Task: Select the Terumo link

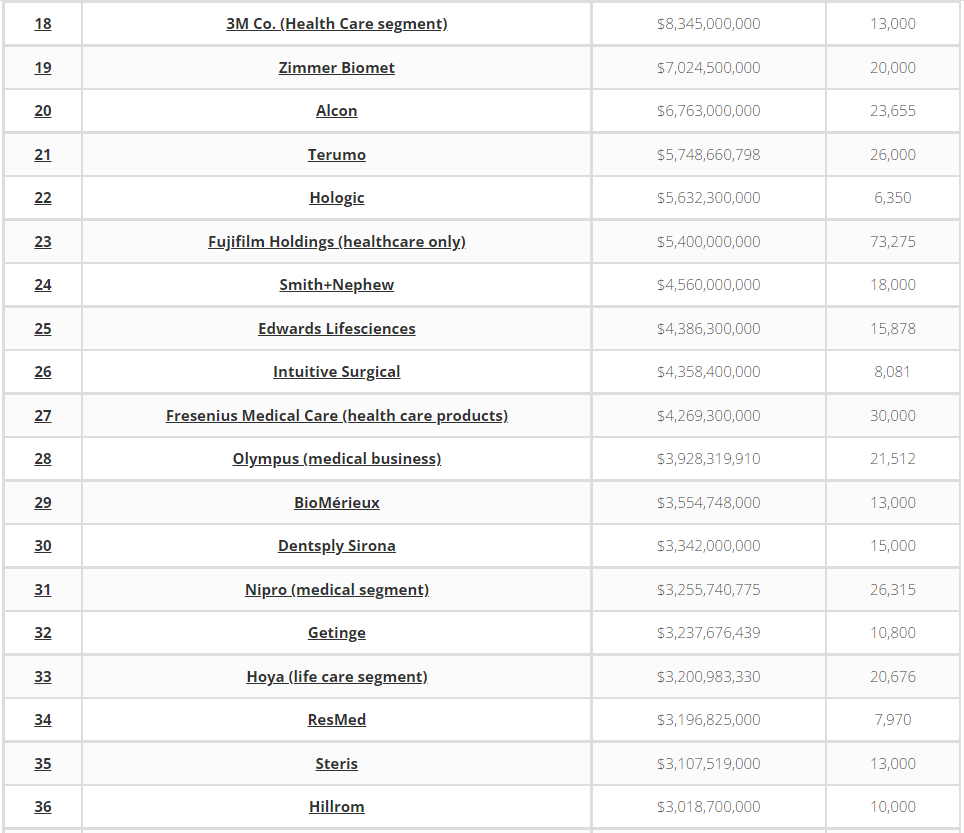Action: 336,154
